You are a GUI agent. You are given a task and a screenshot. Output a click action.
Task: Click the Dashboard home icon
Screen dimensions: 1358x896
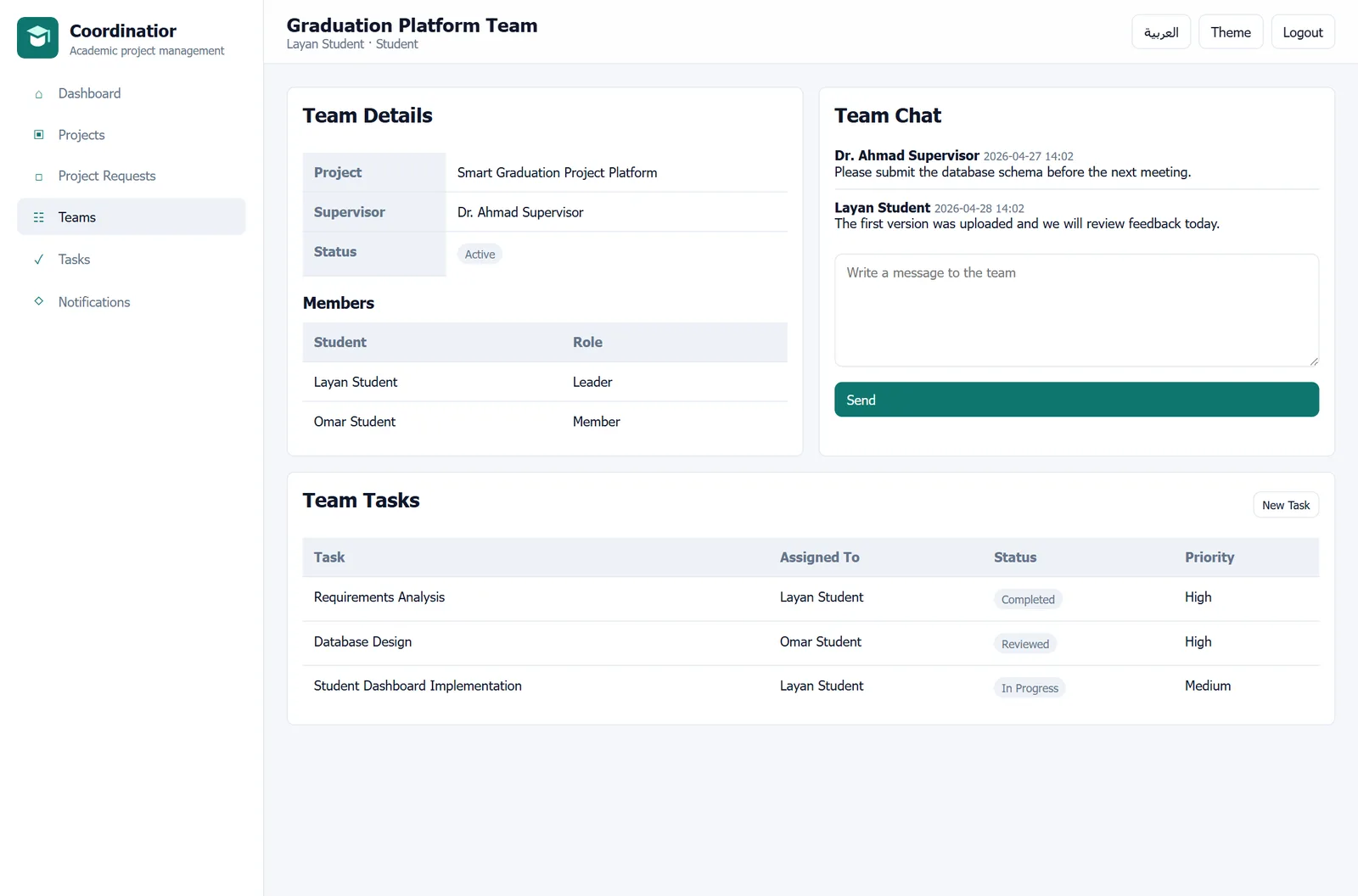pyautogui.click(x=38, y=94)
